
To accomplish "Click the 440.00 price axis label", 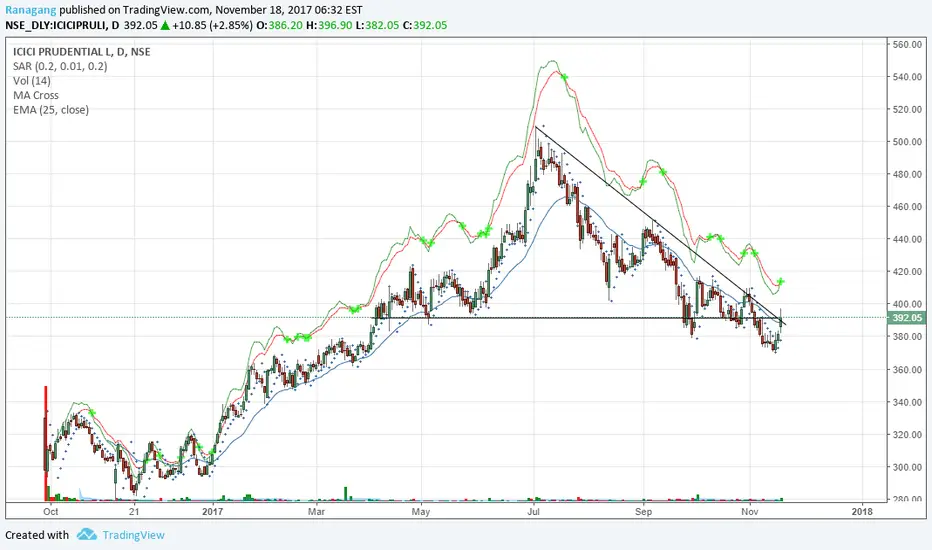I will click(907, 239).
